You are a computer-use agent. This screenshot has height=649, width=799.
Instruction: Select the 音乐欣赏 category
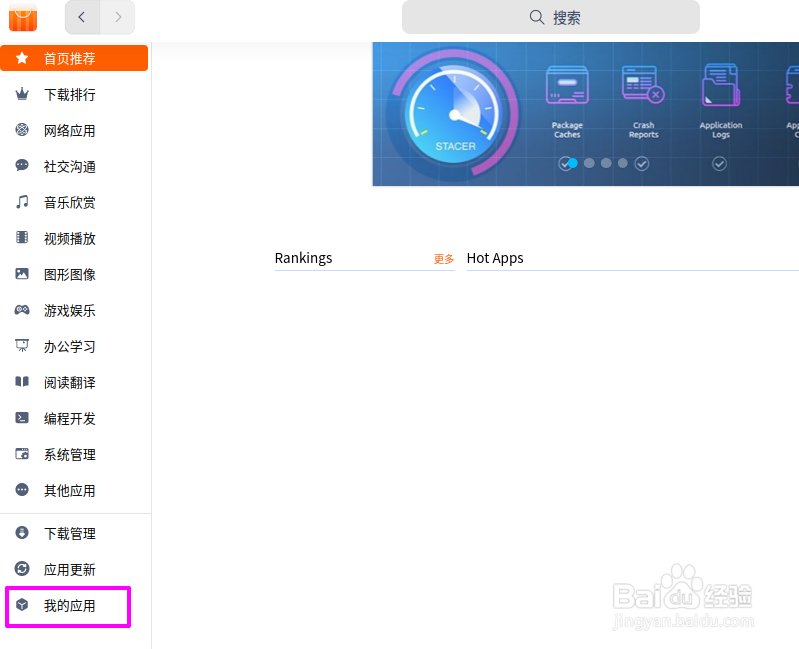tap(74, 202)
